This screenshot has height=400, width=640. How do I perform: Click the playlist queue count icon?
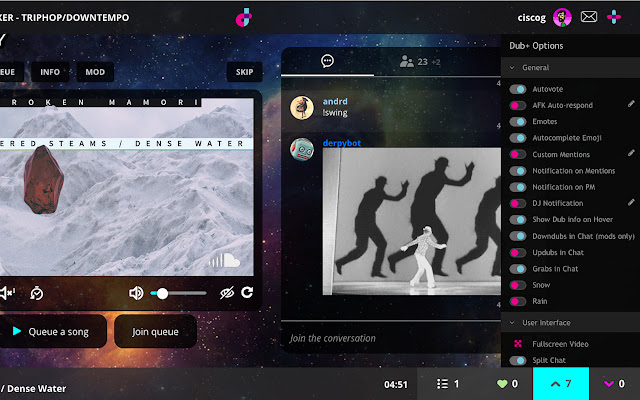[444, 384]
